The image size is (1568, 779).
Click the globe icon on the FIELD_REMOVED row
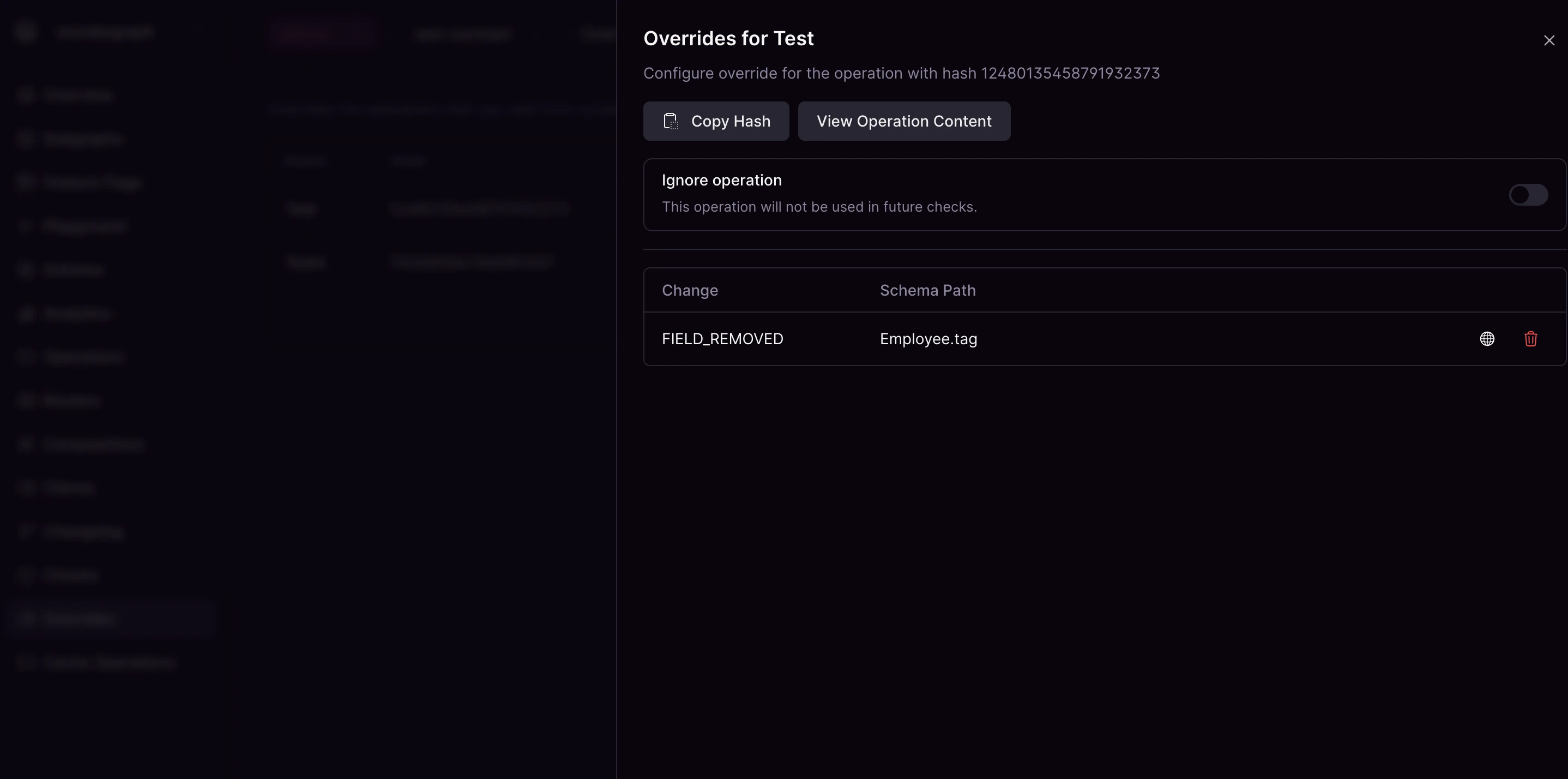[x=1488, y=339]
